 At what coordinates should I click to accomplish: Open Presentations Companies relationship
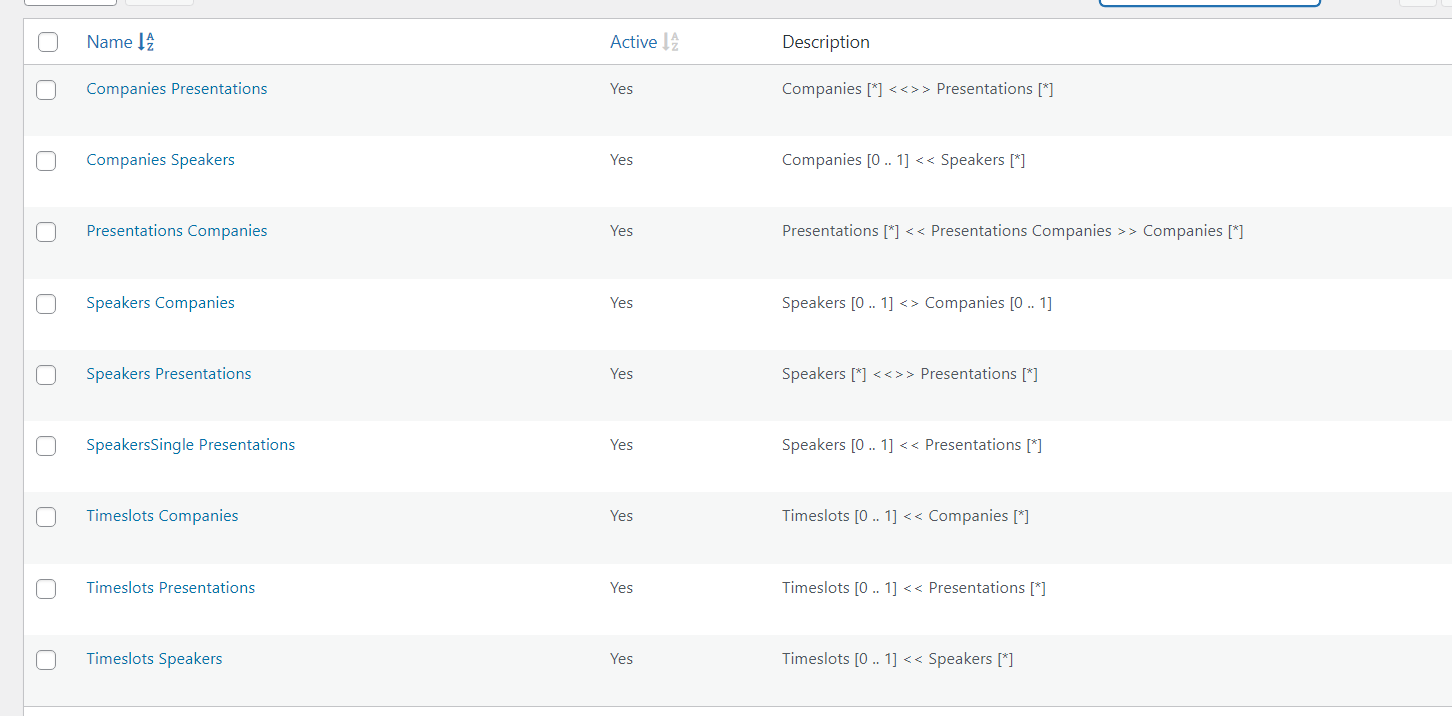tap(177, 231)
